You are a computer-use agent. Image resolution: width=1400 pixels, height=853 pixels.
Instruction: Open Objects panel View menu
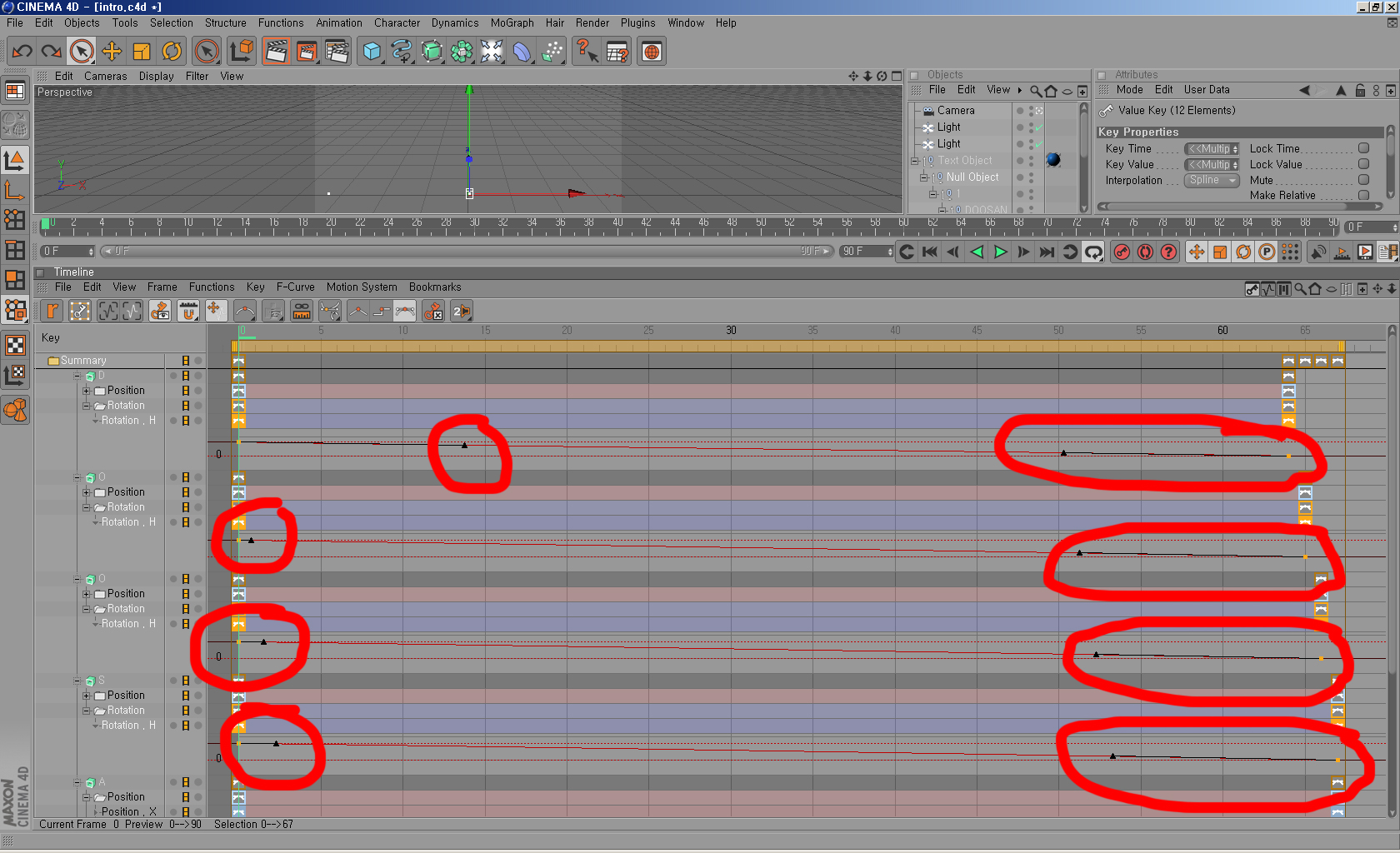click(x=998, y=90)
